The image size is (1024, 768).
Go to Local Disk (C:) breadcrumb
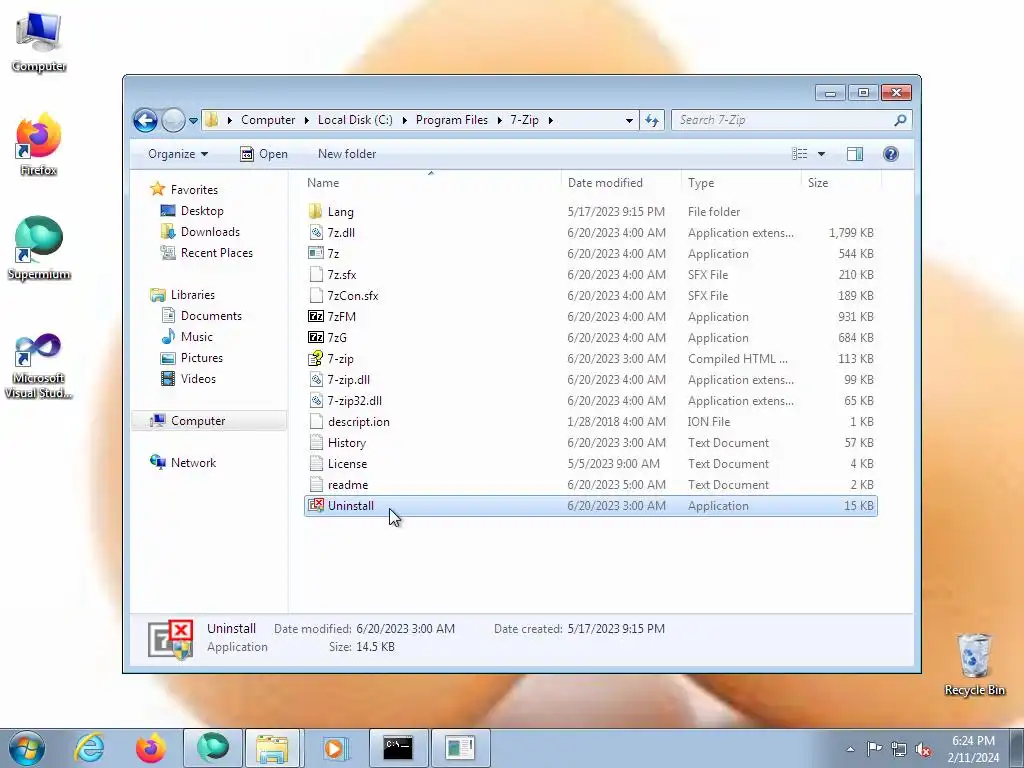[355, 120]
